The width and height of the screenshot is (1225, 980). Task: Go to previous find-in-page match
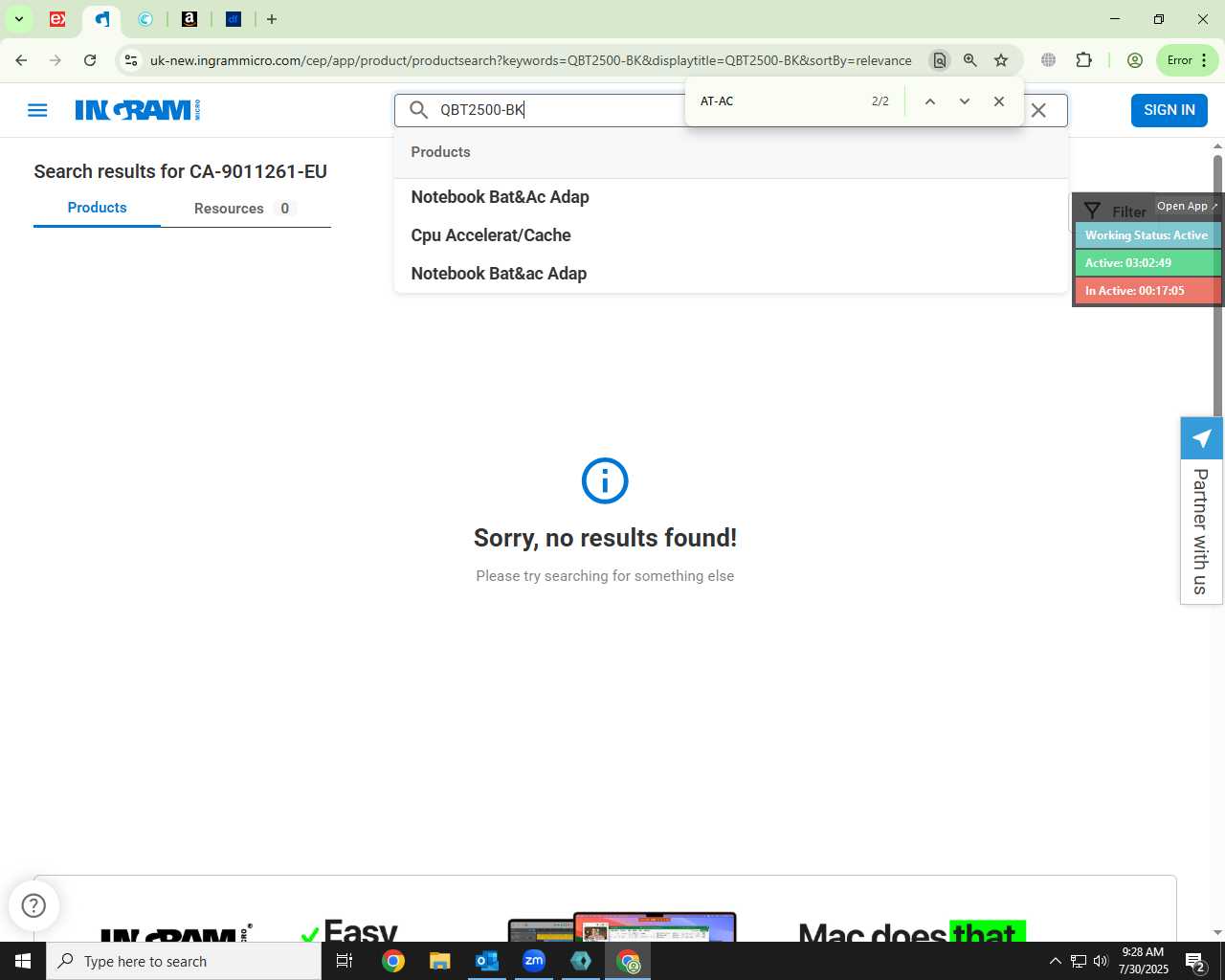(x=929, y=101)
